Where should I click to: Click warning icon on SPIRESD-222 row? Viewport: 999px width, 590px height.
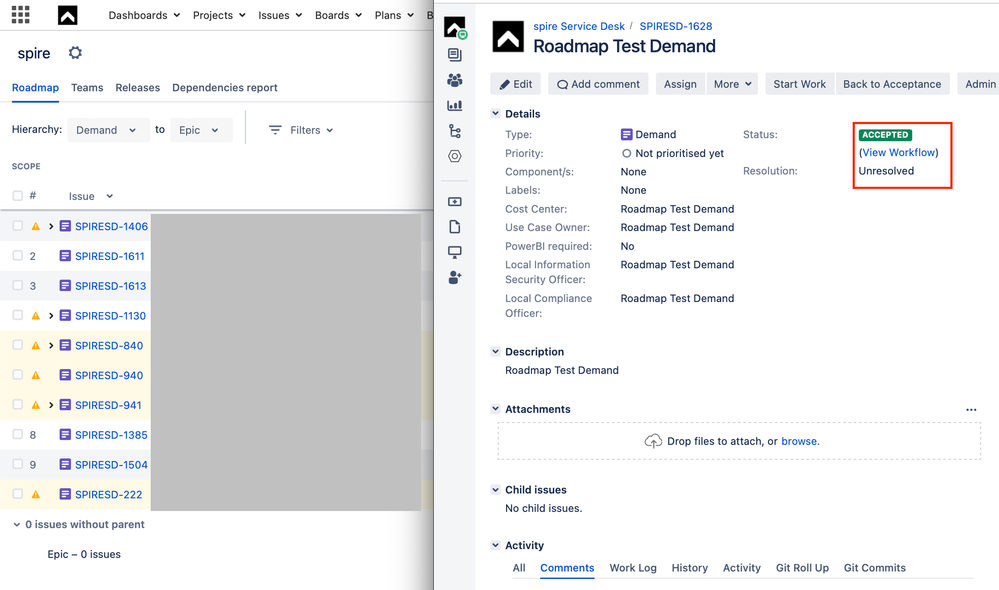coord(36,494)
